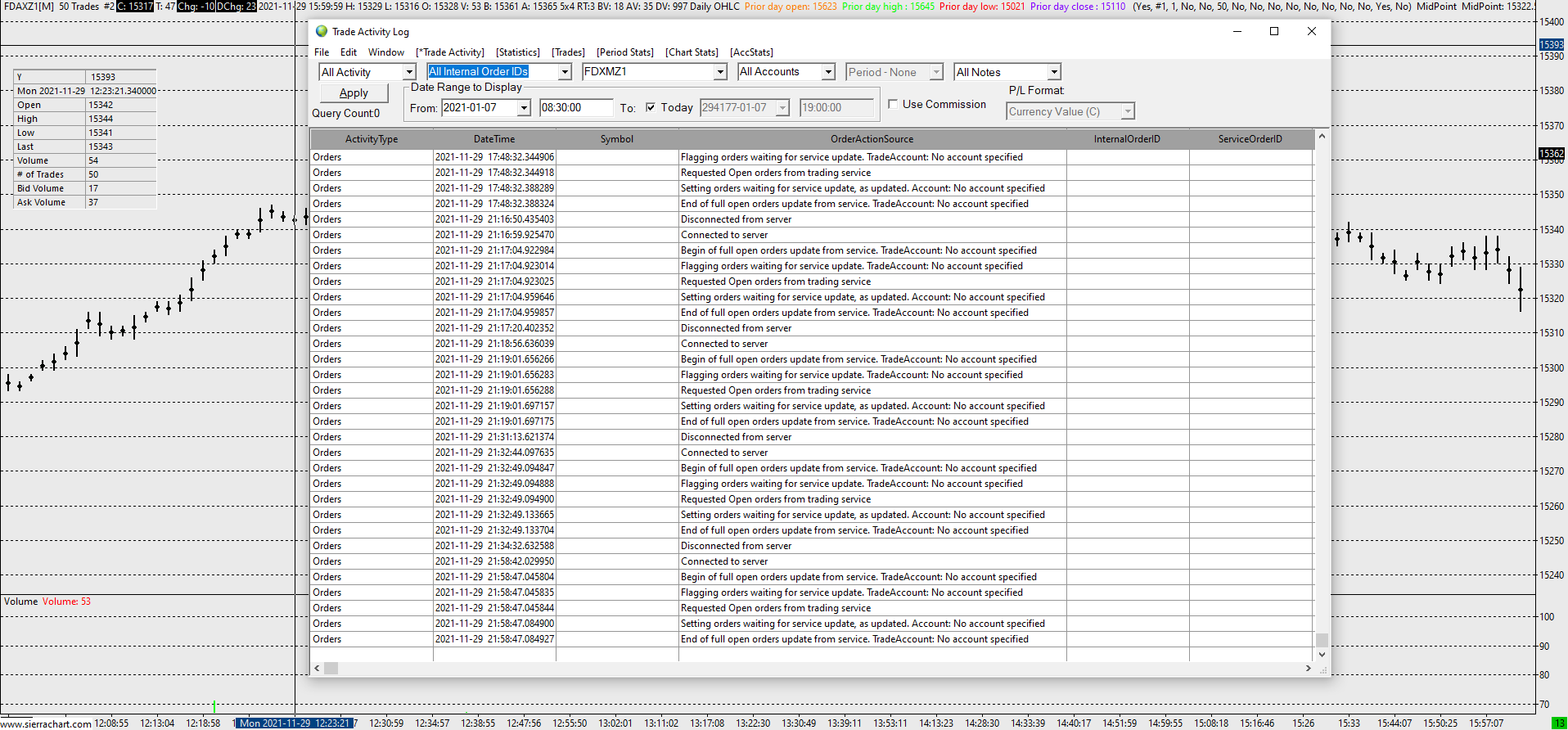Click the 'Volume: 53' study label on the chart

66,602
